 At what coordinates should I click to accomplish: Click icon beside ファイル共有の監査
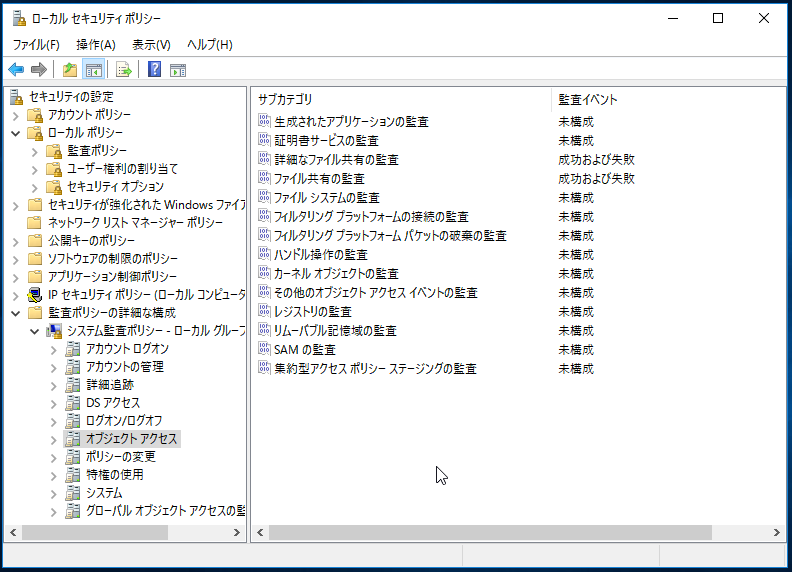(x=264, y=177)
